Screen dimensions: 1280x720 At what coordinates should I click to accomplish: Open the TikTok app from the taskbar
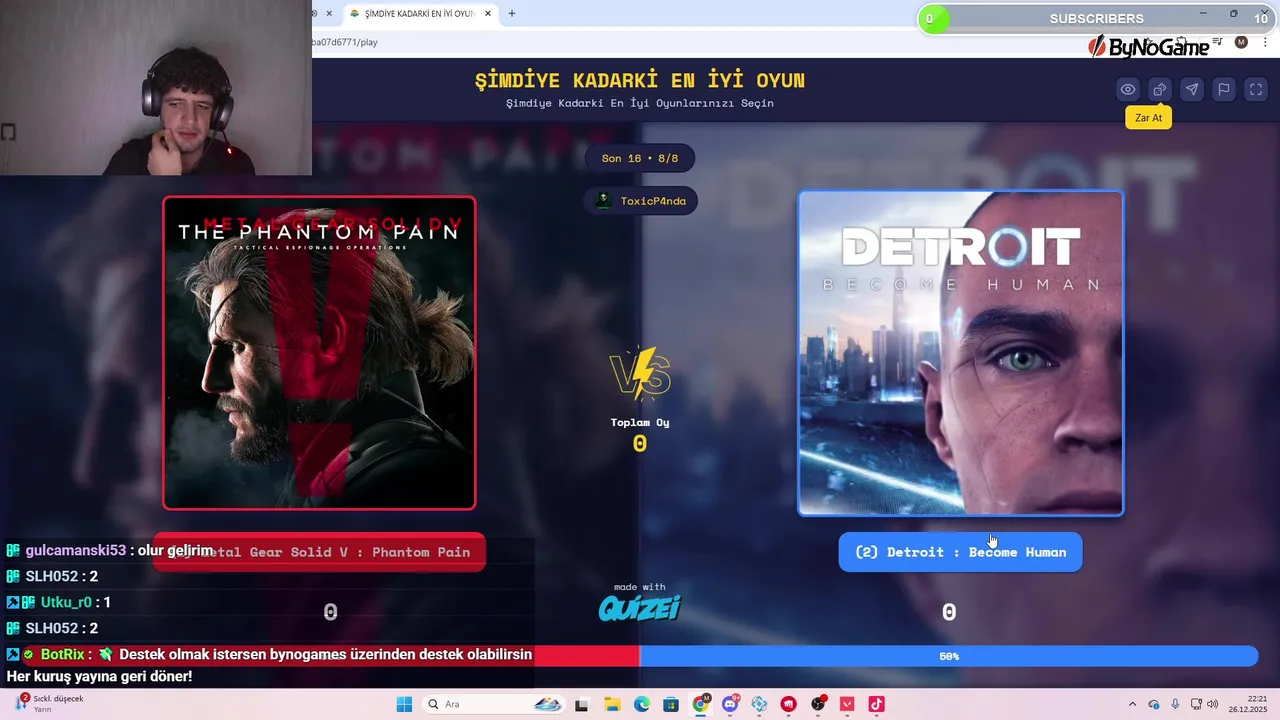click(877, 704)
